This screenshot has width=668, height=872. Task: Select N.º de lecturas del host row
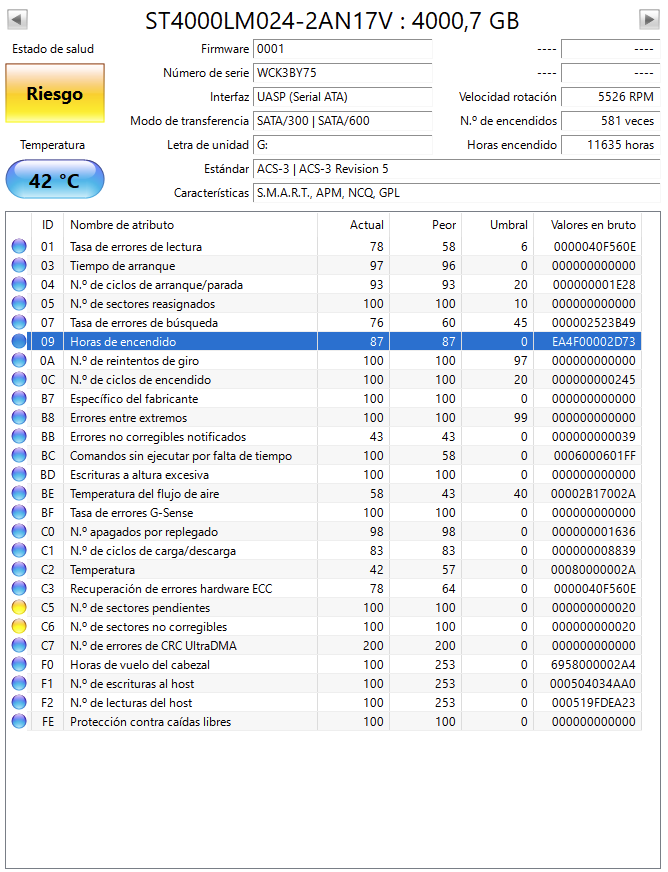tap(325, 702)
